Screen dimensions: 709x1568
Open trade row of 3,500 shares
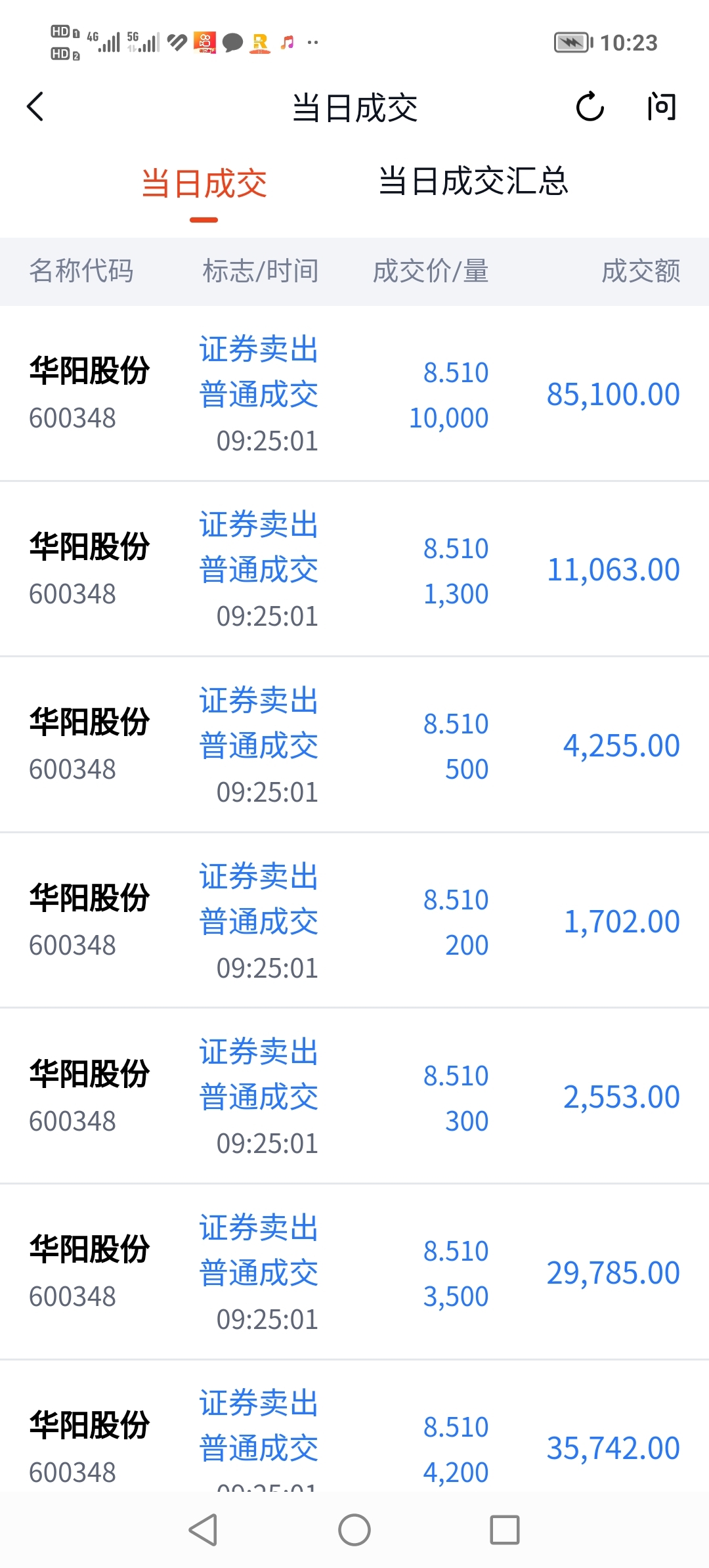354,1273
